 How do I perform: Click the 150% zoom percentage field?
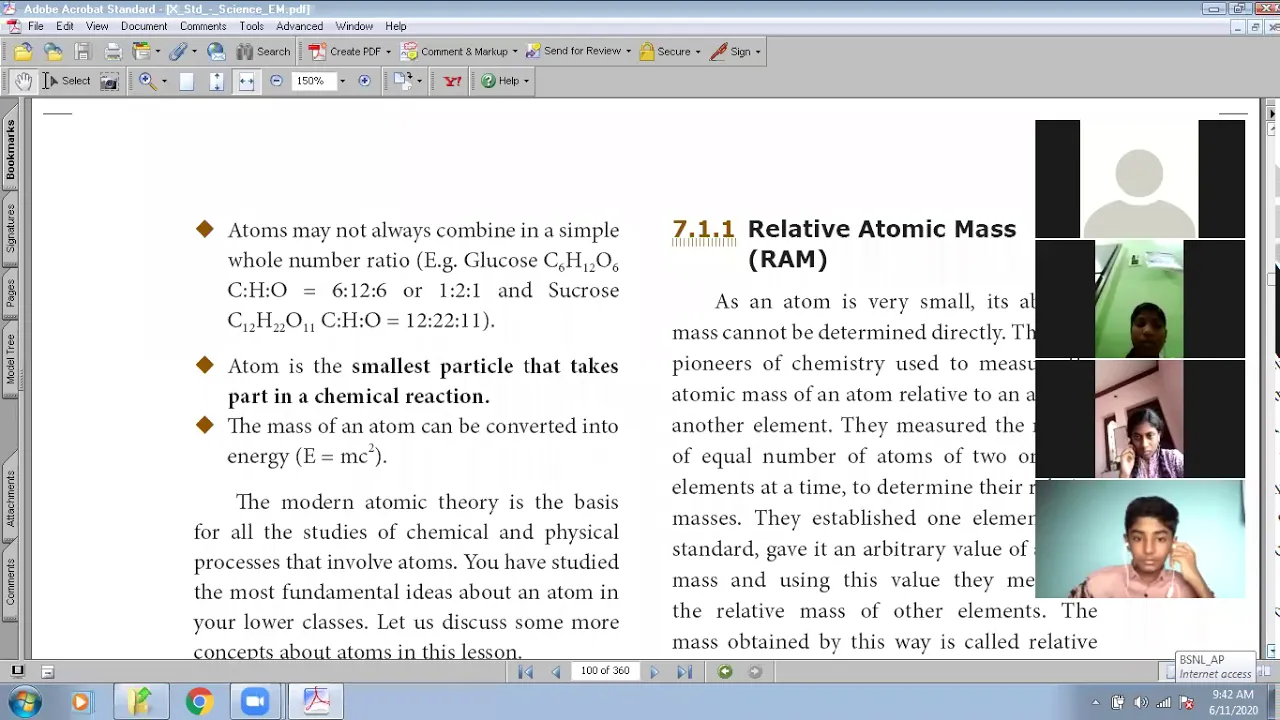click(x=312, y=81)
